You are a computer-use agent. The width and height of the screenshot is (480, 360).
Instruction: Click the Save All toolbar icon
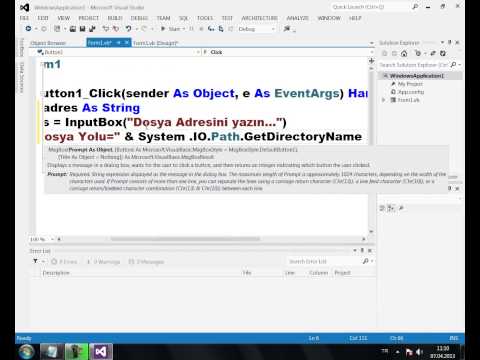(x=92, y=29)
